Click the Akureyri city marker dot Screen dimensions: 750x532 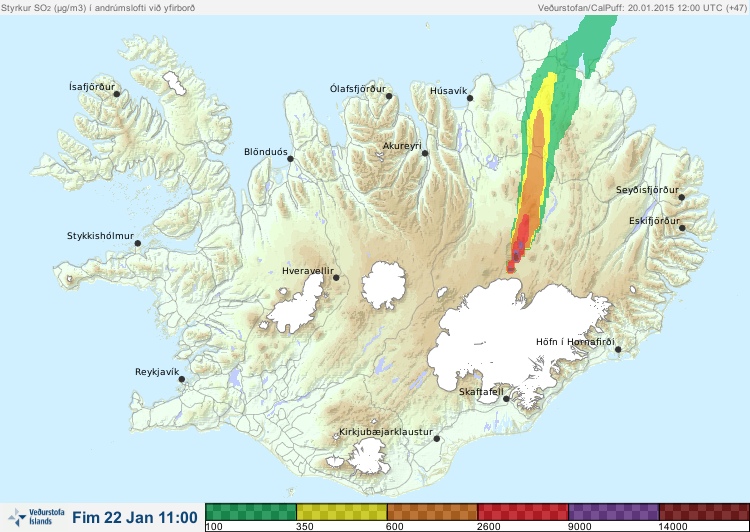[425, 153]
